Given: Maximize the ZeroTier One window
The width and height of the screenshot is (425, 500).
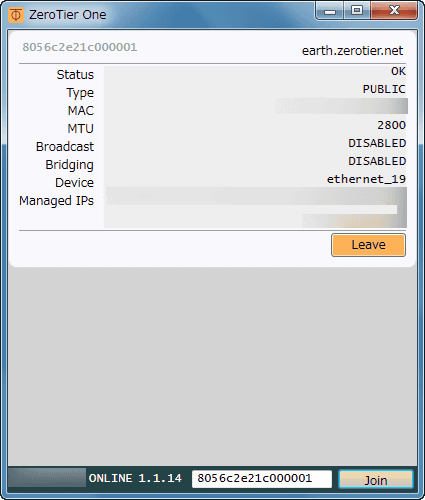Looking at the screenshot, I should click(357, 11).
